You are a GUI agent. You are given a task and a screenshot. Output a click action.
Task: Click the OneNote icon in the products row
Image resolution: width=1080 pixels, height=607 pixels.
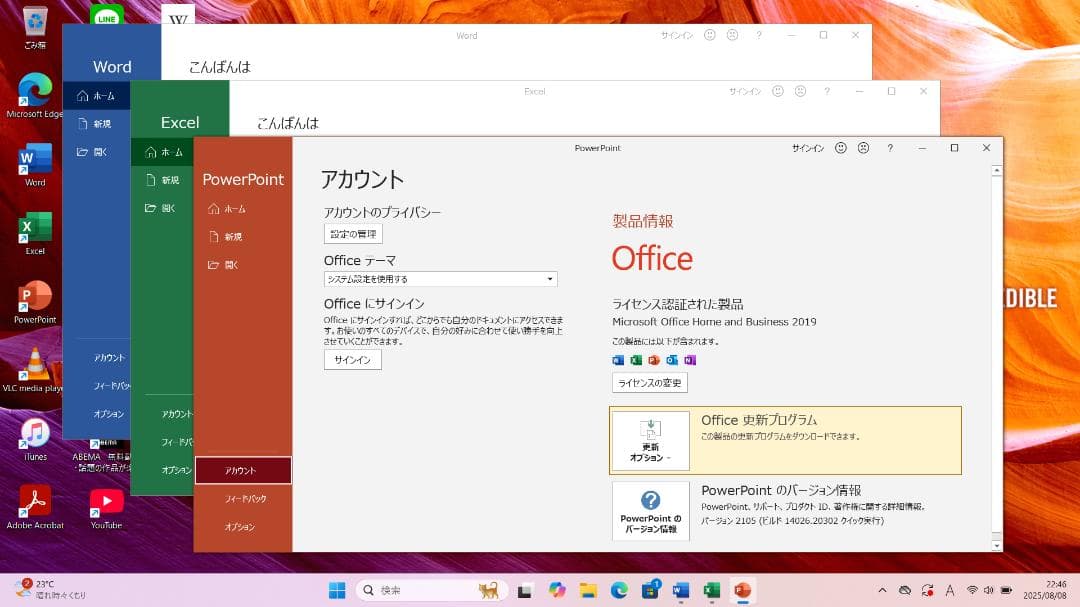(x=690, y=360)
